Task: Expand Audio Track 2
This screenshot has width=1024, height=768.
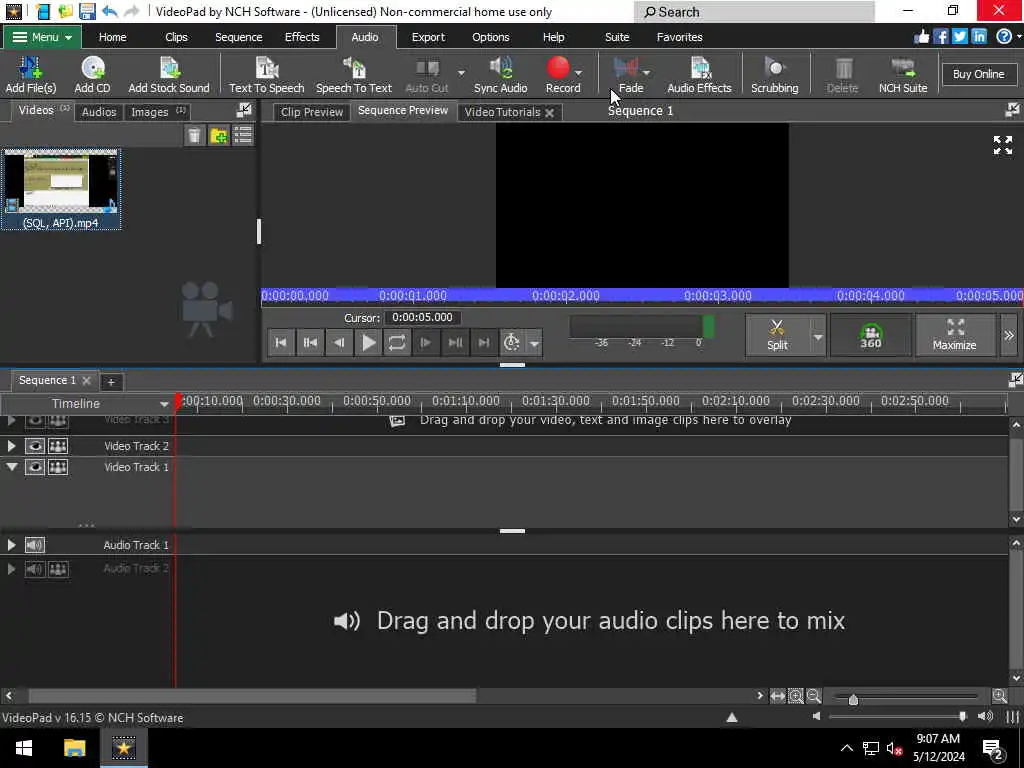Action: click(x=11, y=569)
